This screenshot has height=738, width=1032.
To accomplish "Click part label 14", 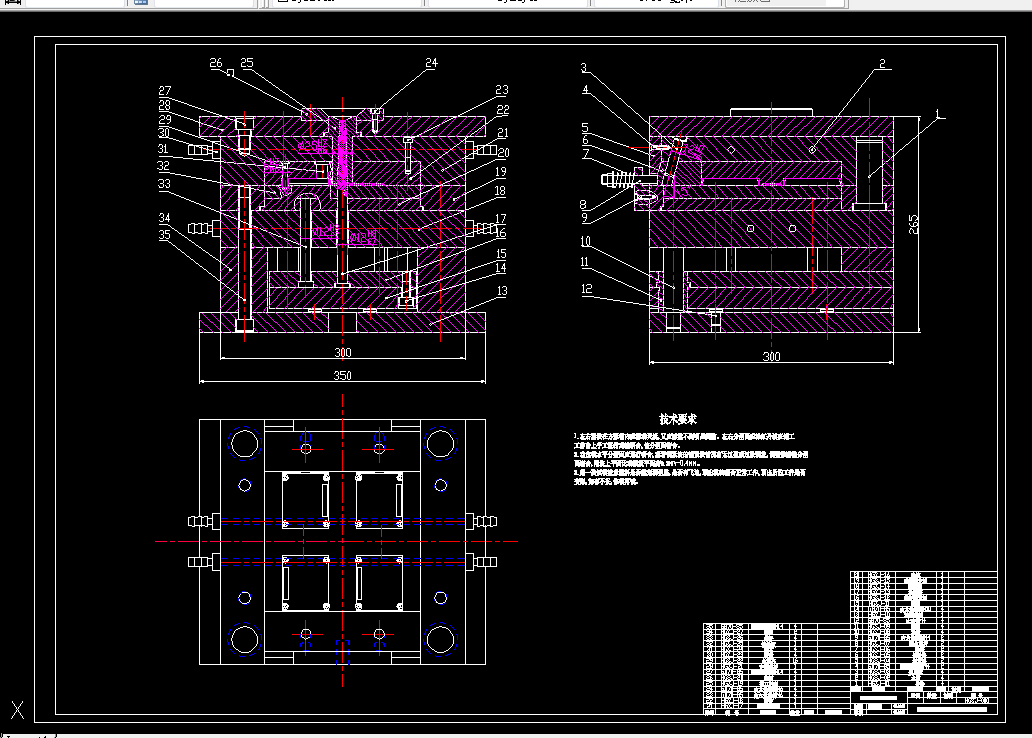I will click(x=501, y=267).
